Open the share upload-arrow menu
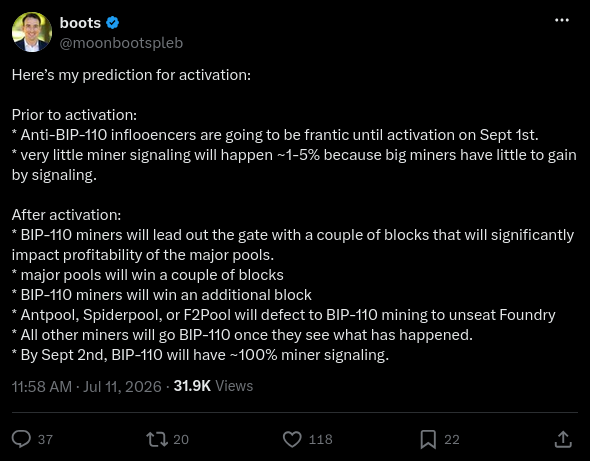 tap(563, 439)
